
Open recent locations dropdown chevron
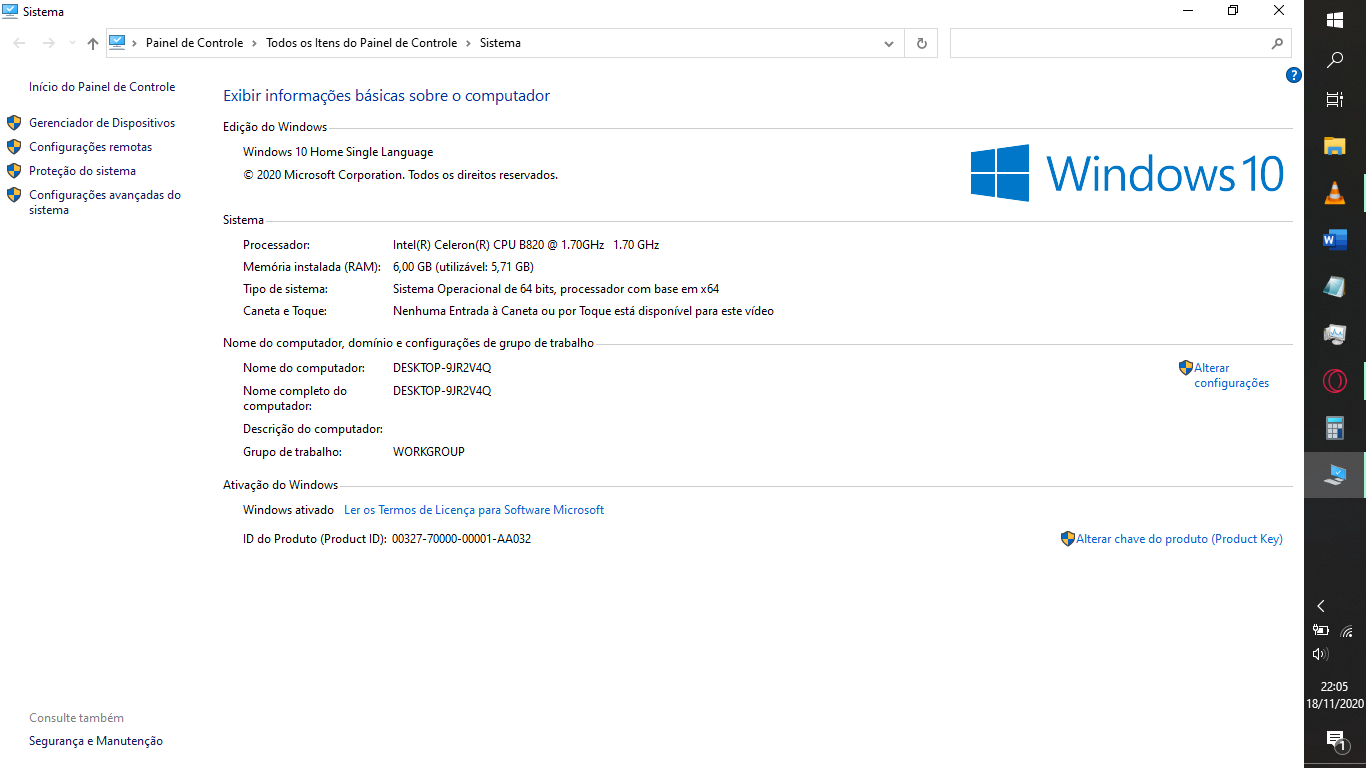tap(72, 43)
